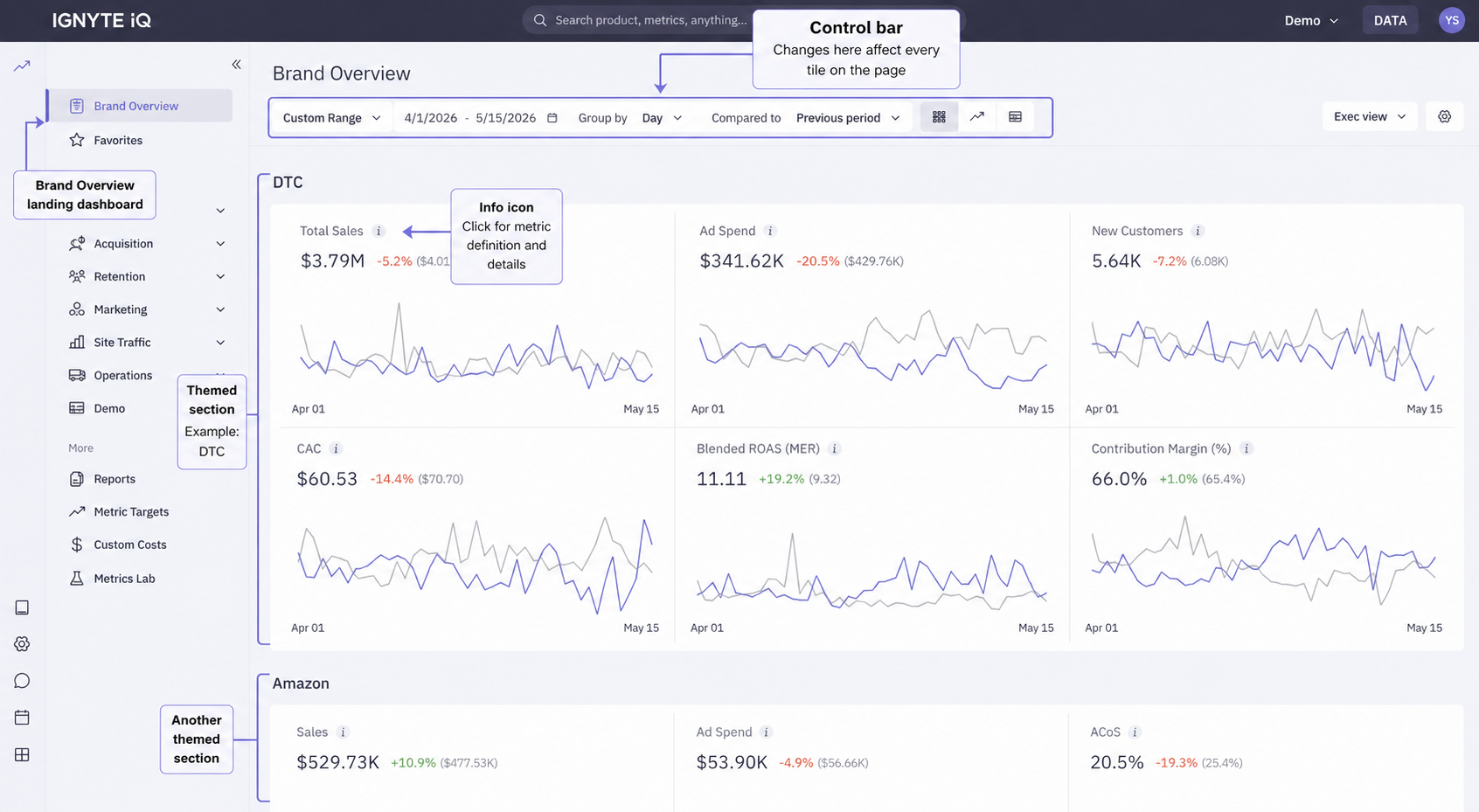Click the info icon next to Contribution Margin (%)
This screenshot has width=1479, height=812.
[x=1246, y=448]
